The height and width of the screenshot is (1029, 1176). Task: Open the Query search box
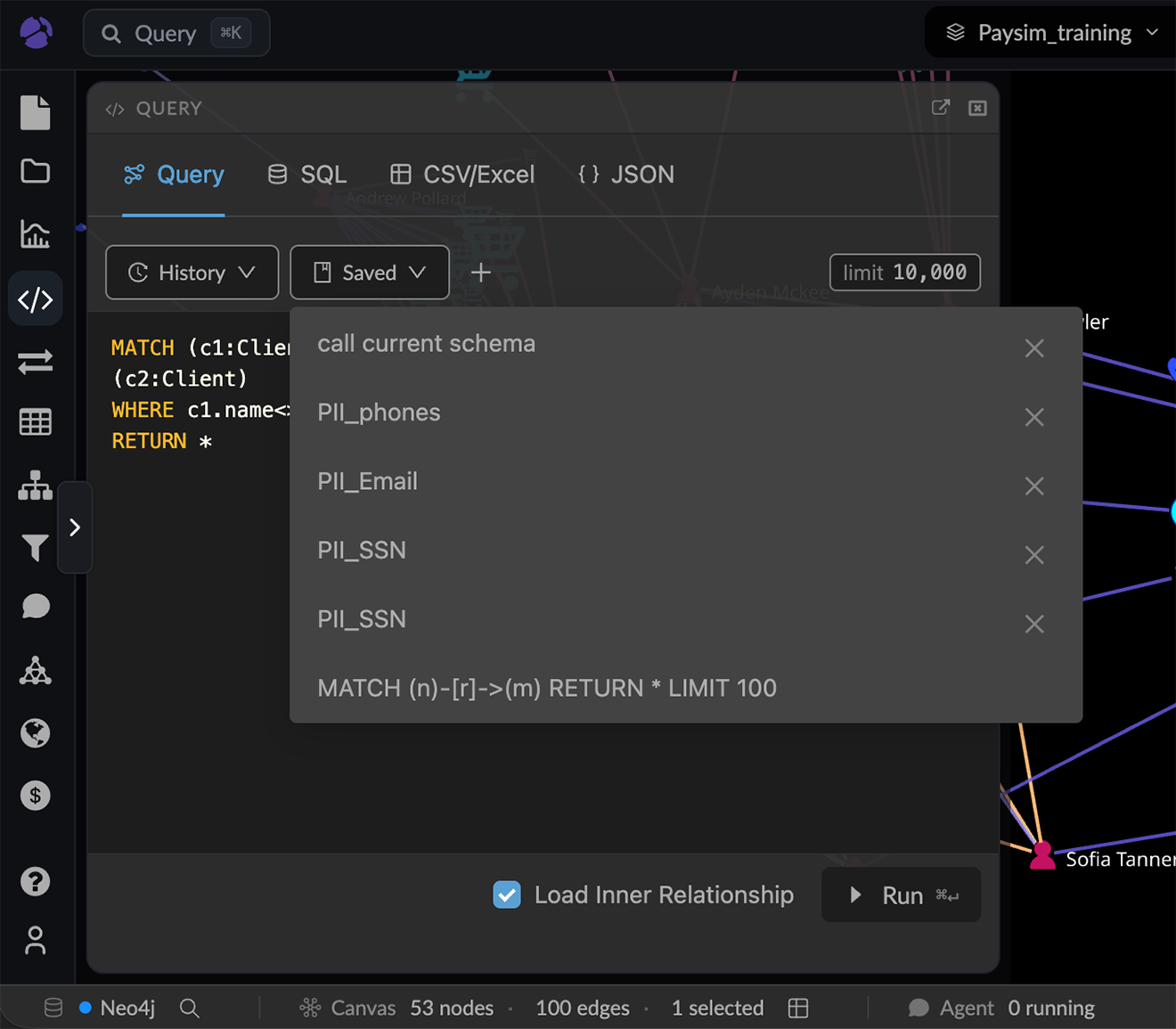[176, 34]
